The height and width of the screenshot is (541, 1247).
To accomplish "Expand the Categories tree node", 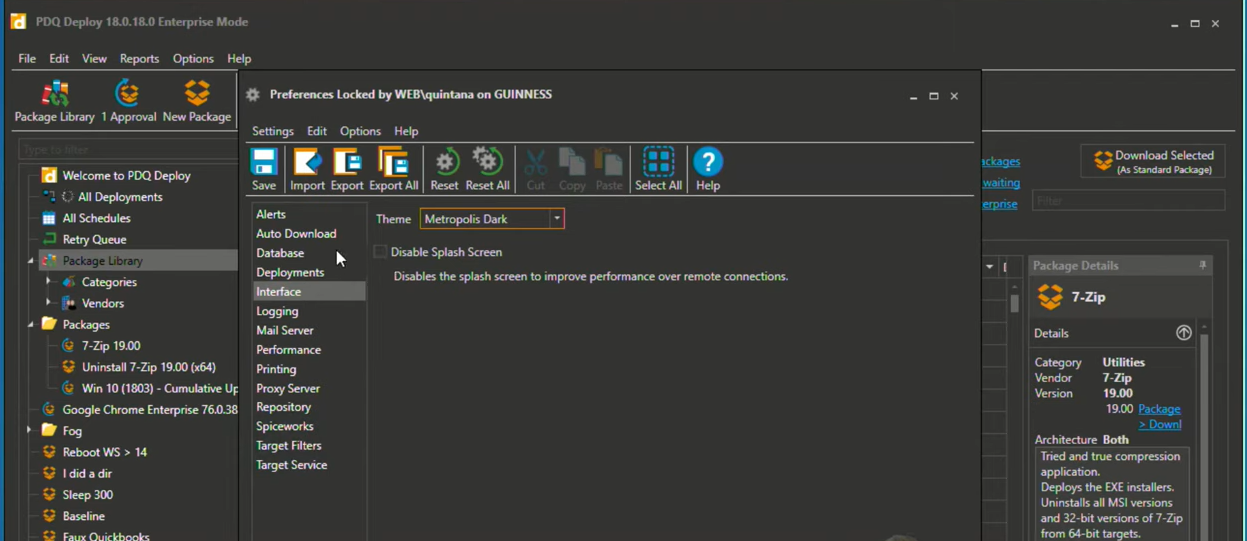I will tap(48, 282).
